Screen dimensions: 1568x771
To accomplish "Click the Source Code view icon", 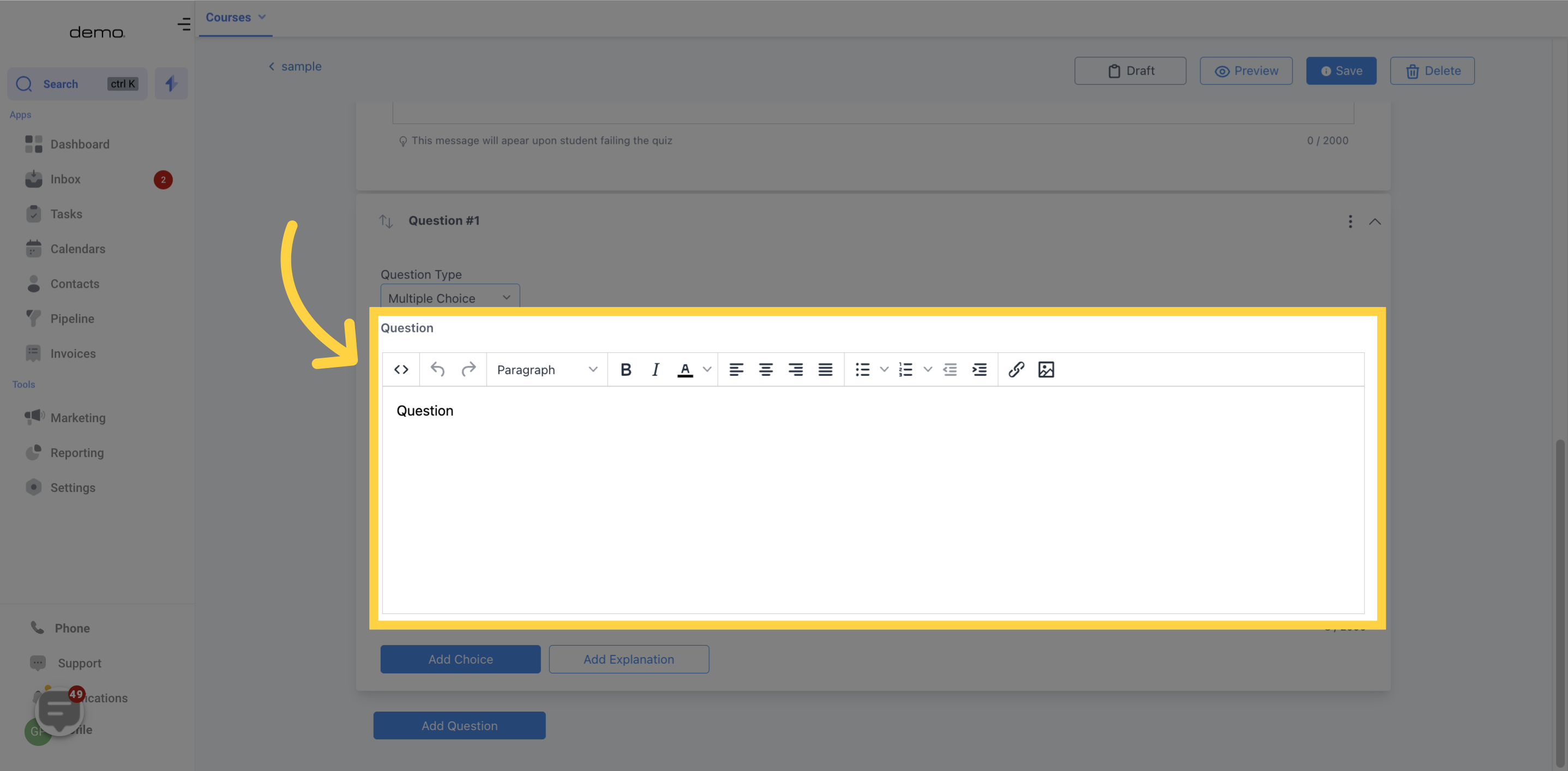I will coord(401,369).
